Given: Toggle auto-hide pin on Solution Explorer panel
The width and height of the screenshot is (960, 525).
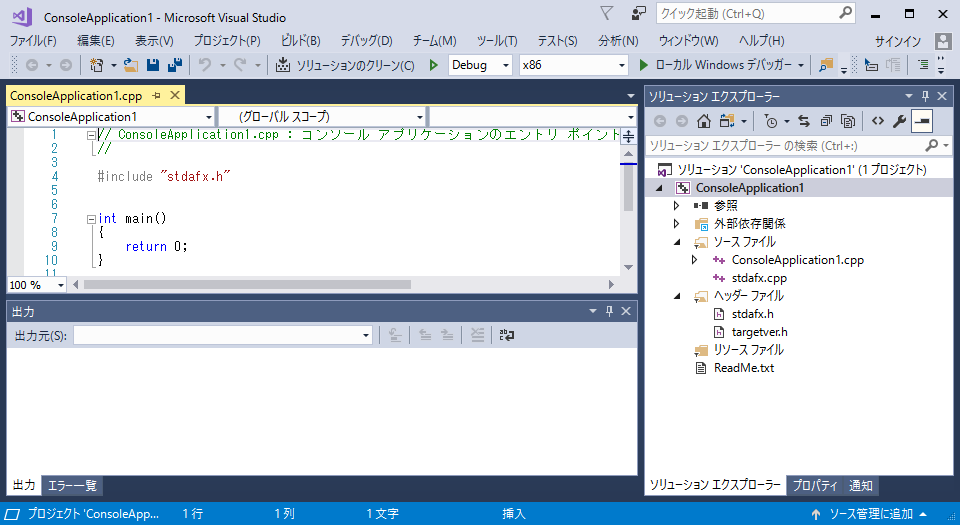Looking at the screenshot, I should pyautogui.click(x=925, y=96).
